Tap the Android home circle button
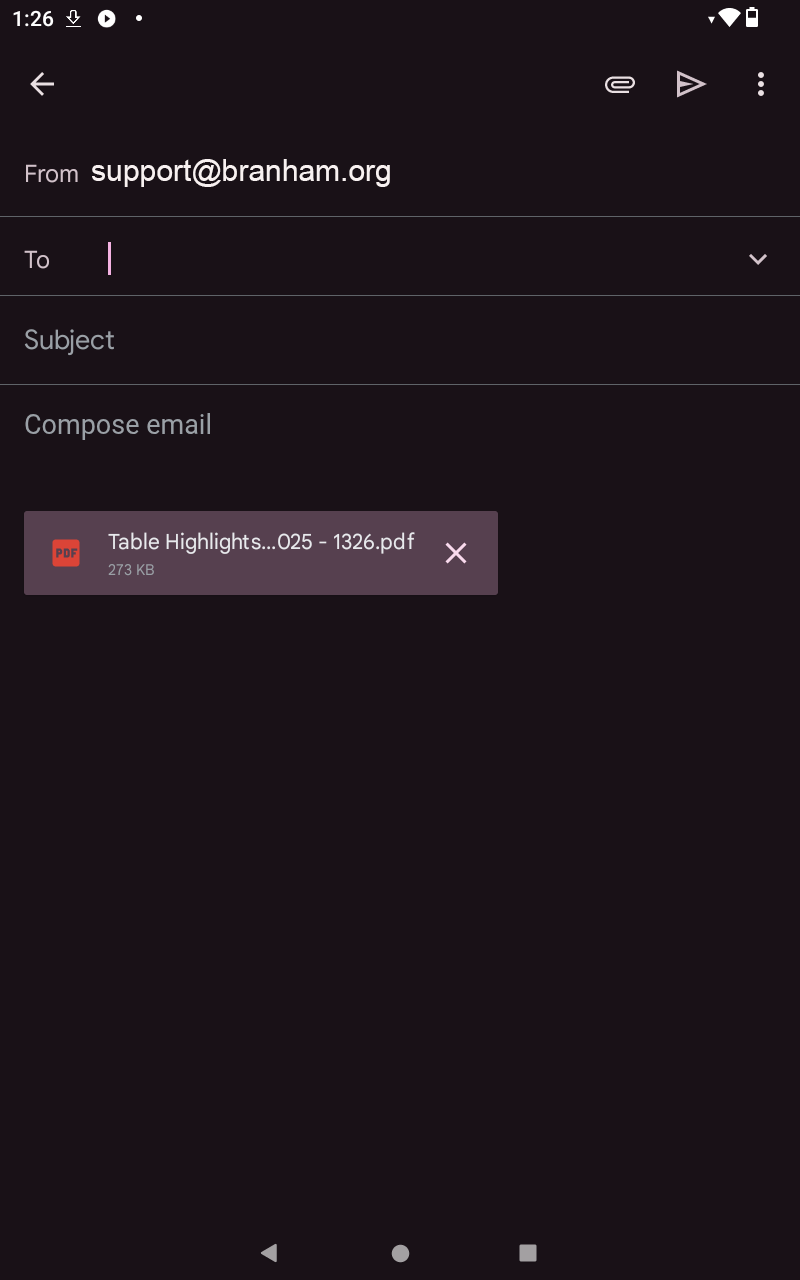This screenshot has width=800, height=1280. coord(400,1252)
